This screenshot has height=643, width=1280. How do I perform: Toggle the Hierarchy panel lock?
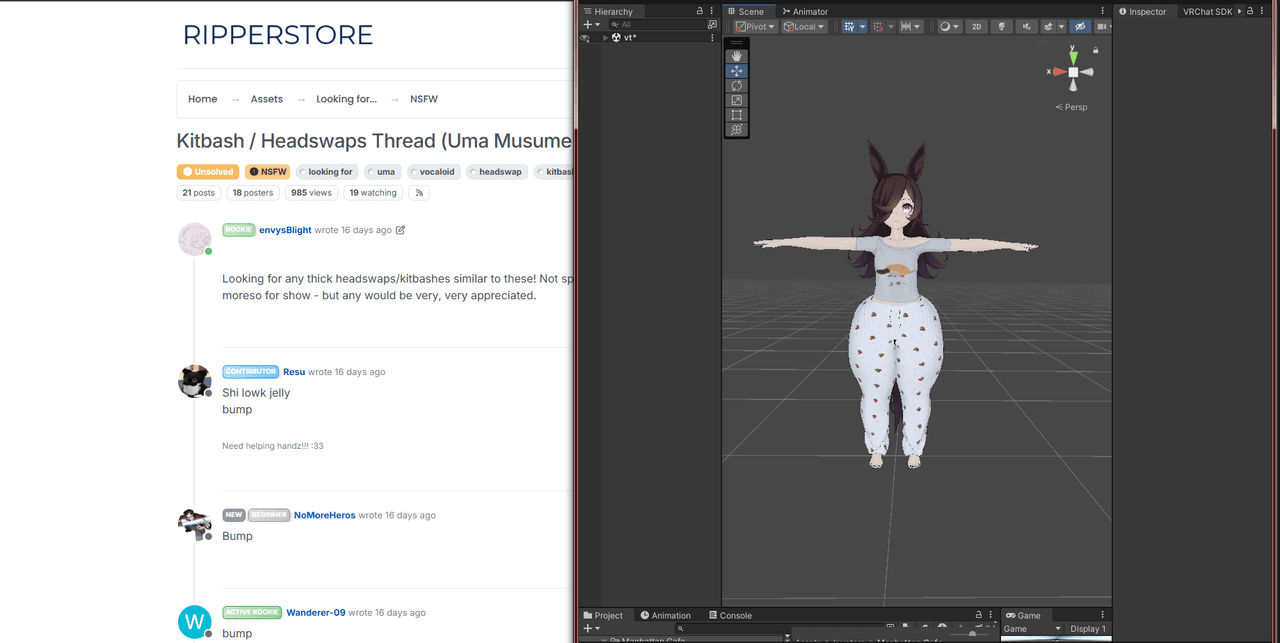[x=700, y=11]
